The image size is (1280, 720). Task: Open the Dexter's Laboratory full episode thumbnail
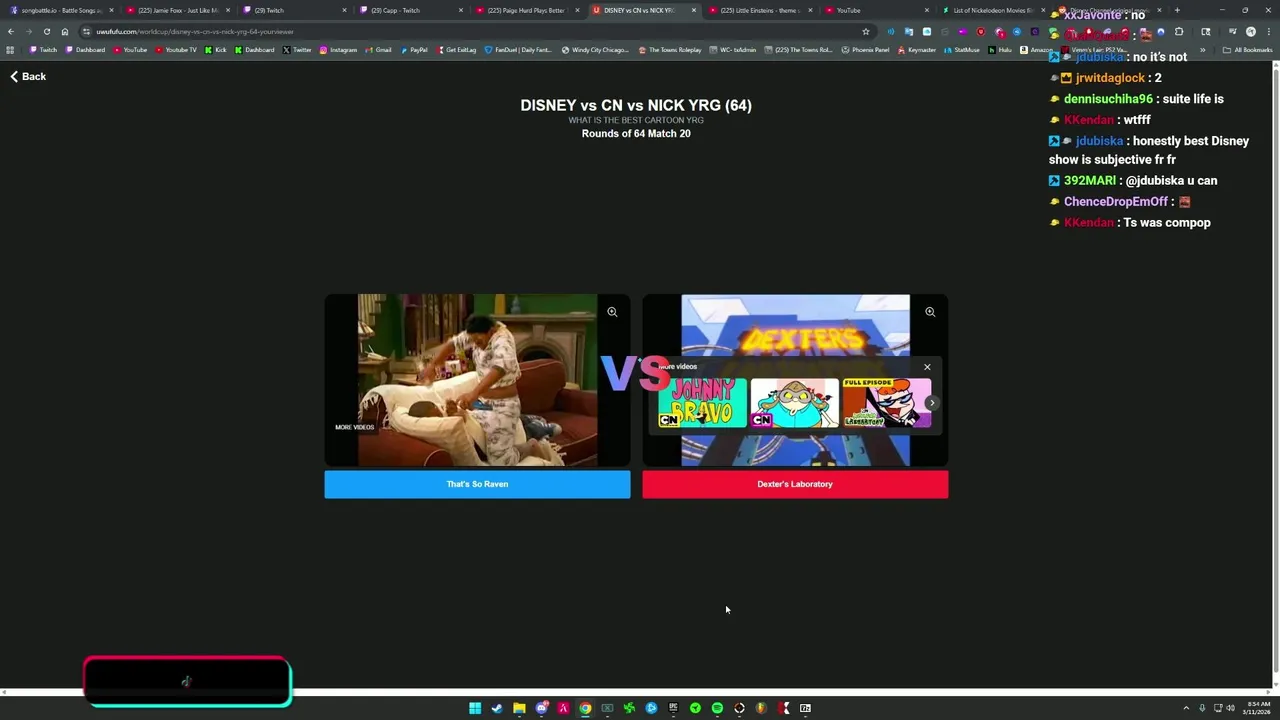coord(886,403)
